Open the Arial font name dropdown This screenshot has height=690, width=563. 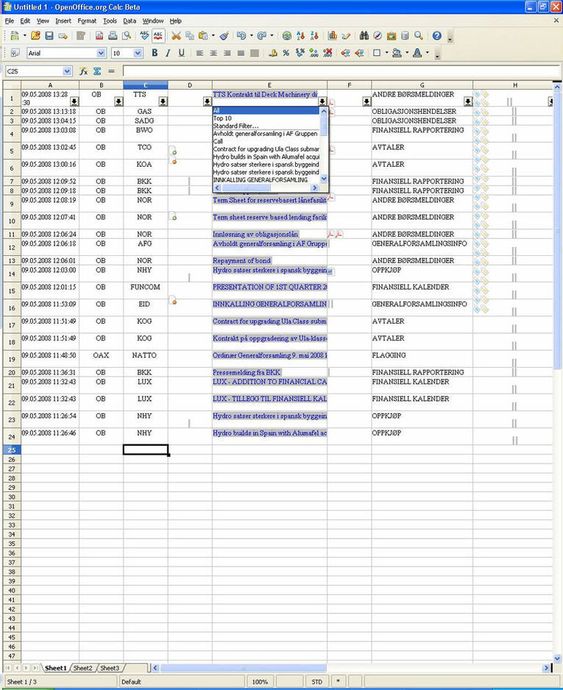click(x=101, y=53)
